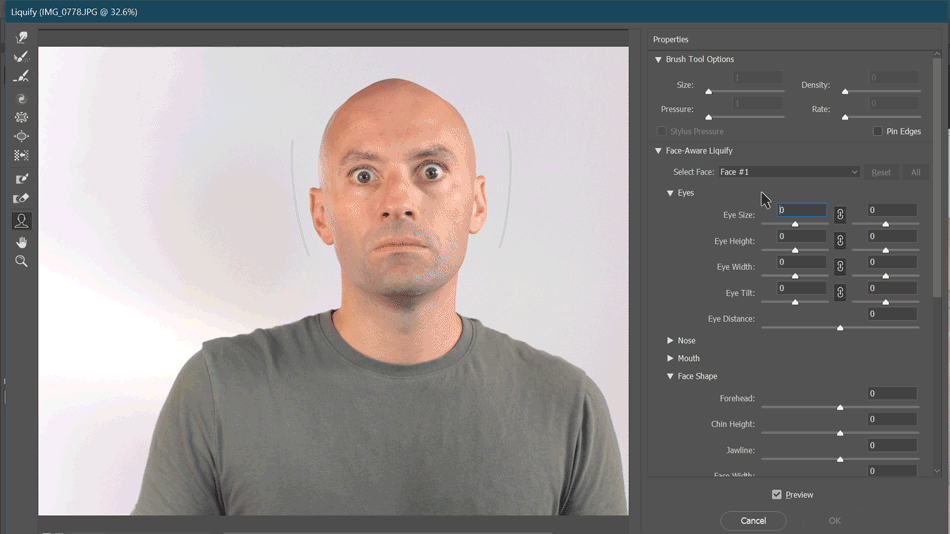Viewport: 950px width, 534px height.
Task: Click the right Eye Size input field
Action: [892, 210]
